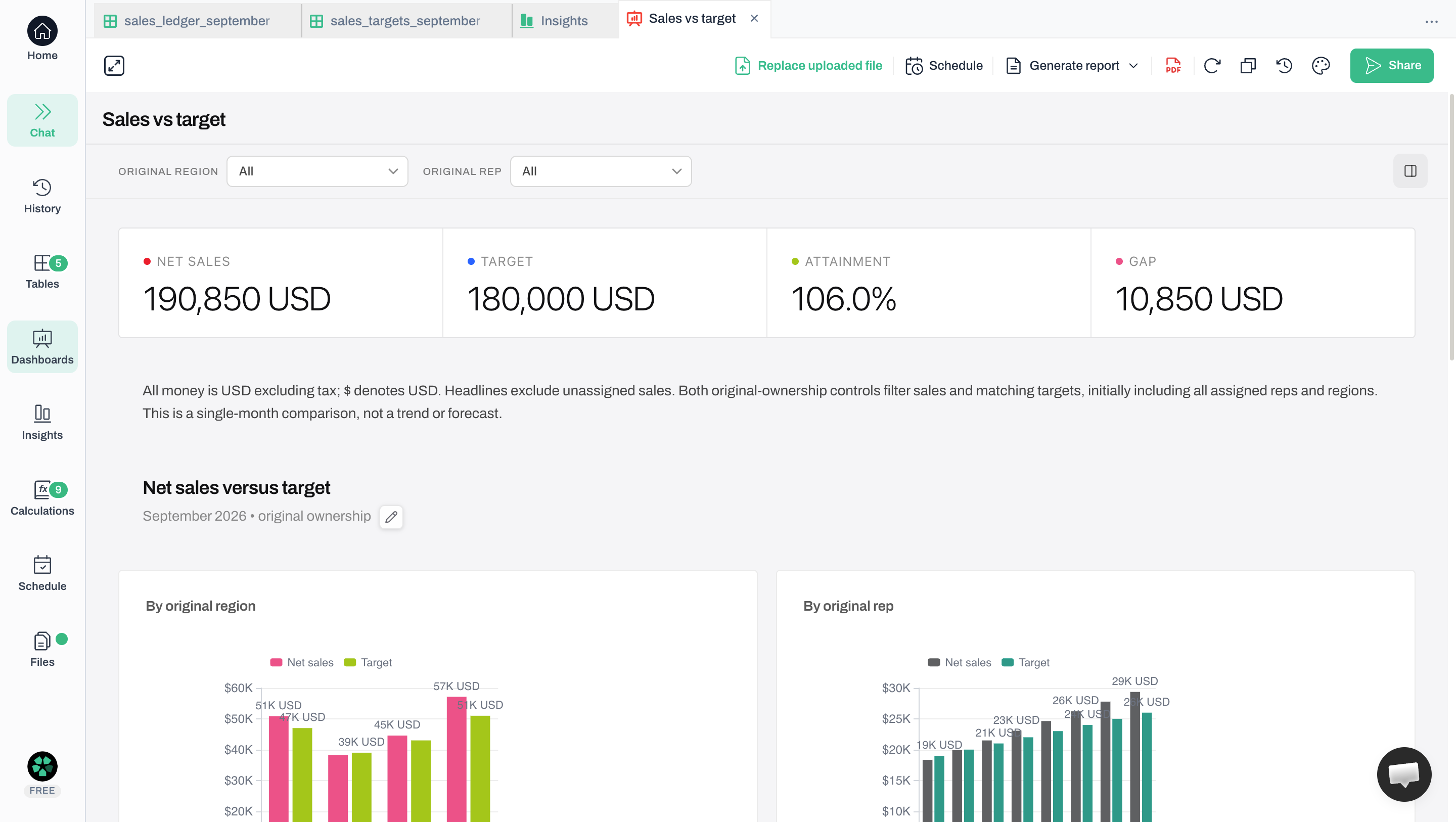The height and width of the screenshot is (822, 1456).
Task: Toggle Net sales legend in rep chart
Action: [x=960, y=663]
